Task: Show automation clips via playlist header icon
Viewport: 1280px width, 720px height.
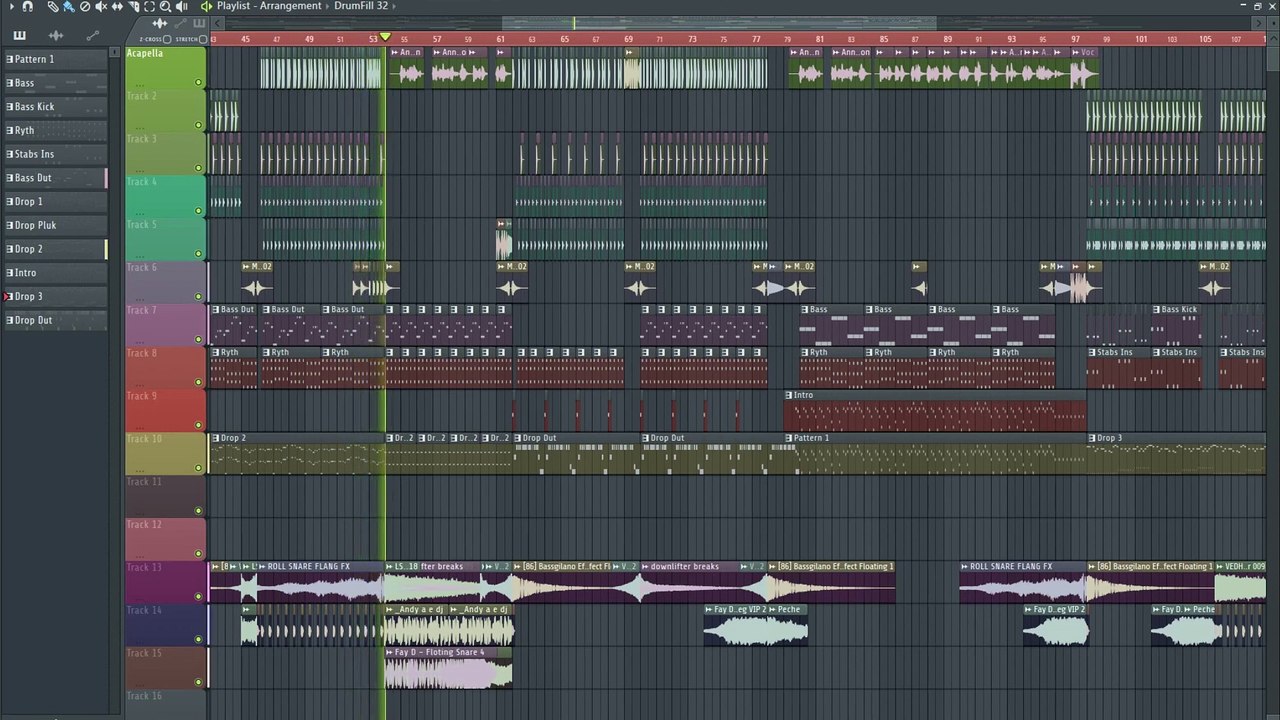Action: tap(180, 23)
